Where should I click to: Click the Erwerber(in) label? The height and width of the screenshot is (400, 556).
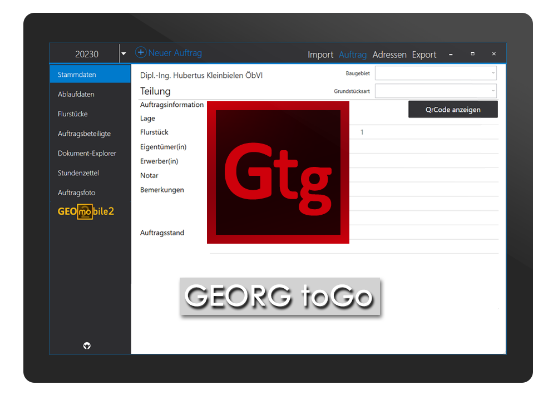tap(159, 161)
